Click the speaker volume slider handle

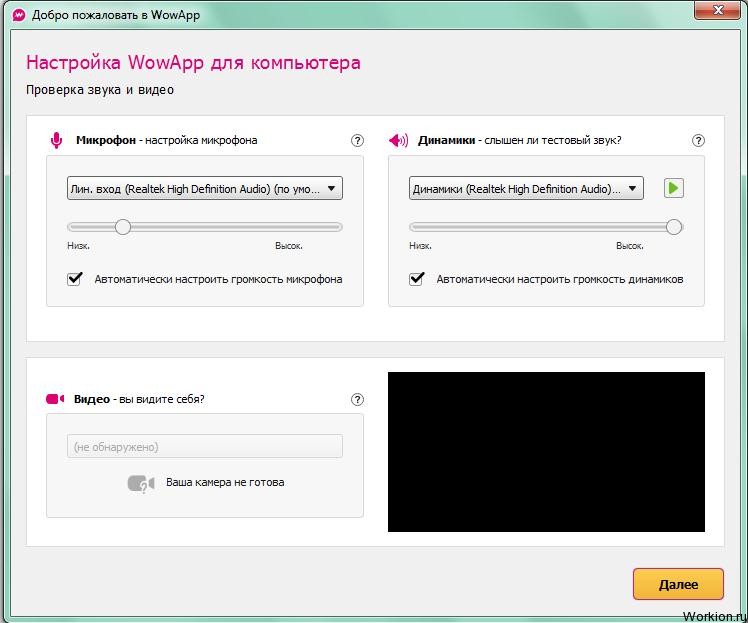pyautogui.click(x=674, y=227)
